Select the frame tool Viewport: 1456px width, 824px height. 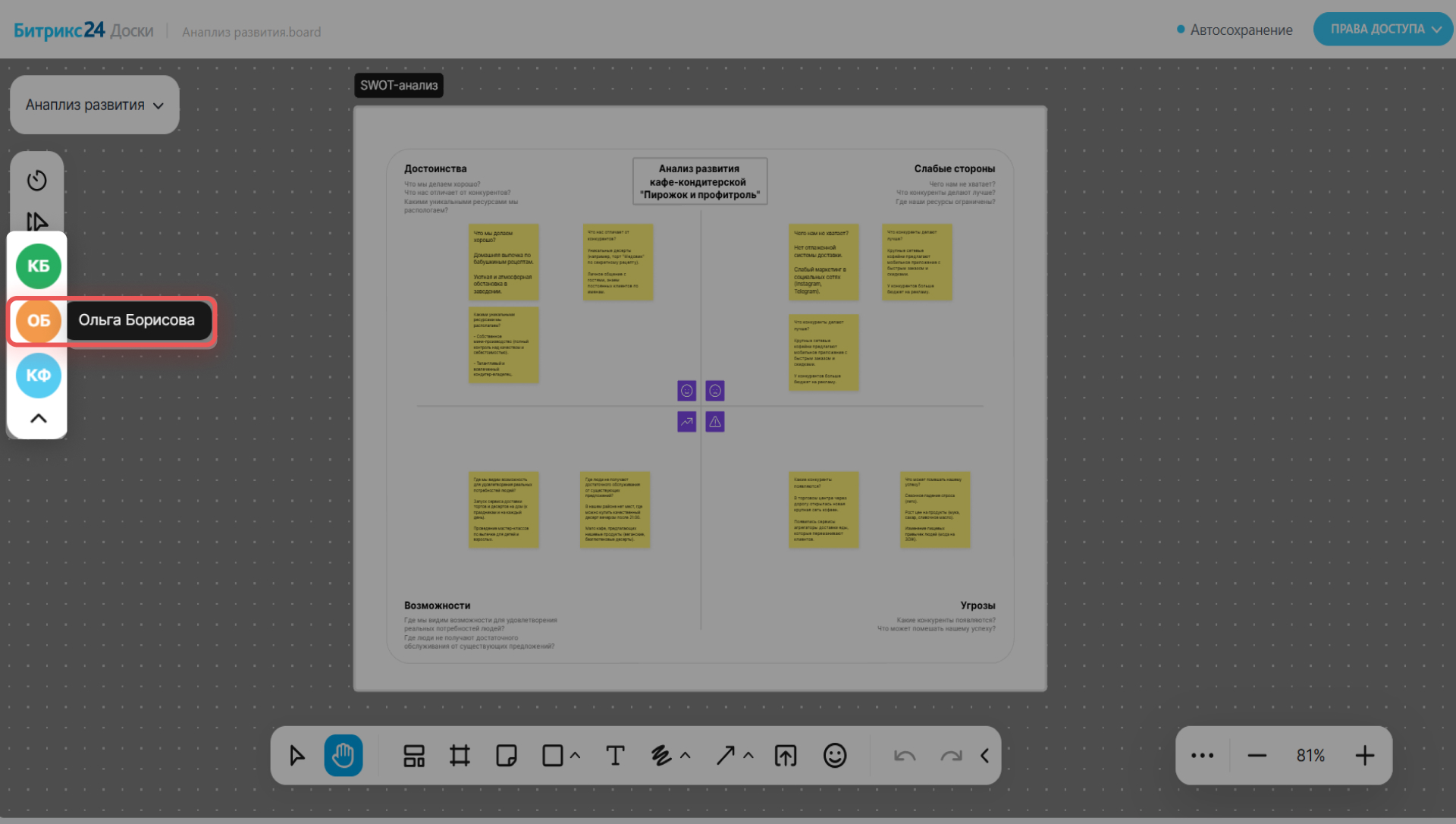tap(460, 756)
